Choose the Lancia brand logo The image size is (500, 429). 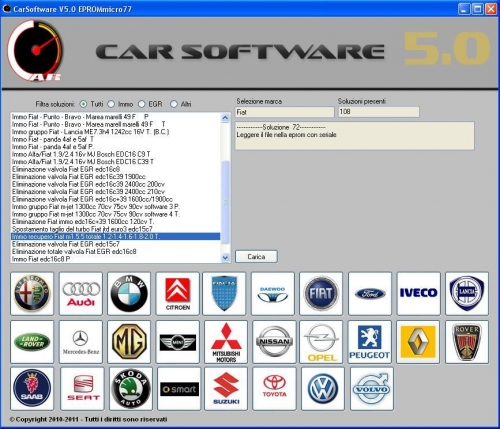467,293
